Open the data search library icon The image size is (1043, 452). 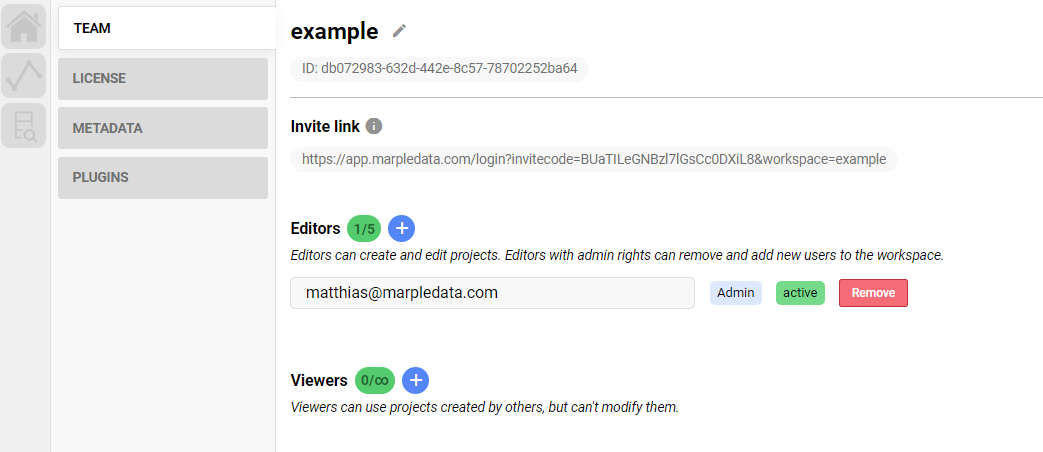coord(23,125)
